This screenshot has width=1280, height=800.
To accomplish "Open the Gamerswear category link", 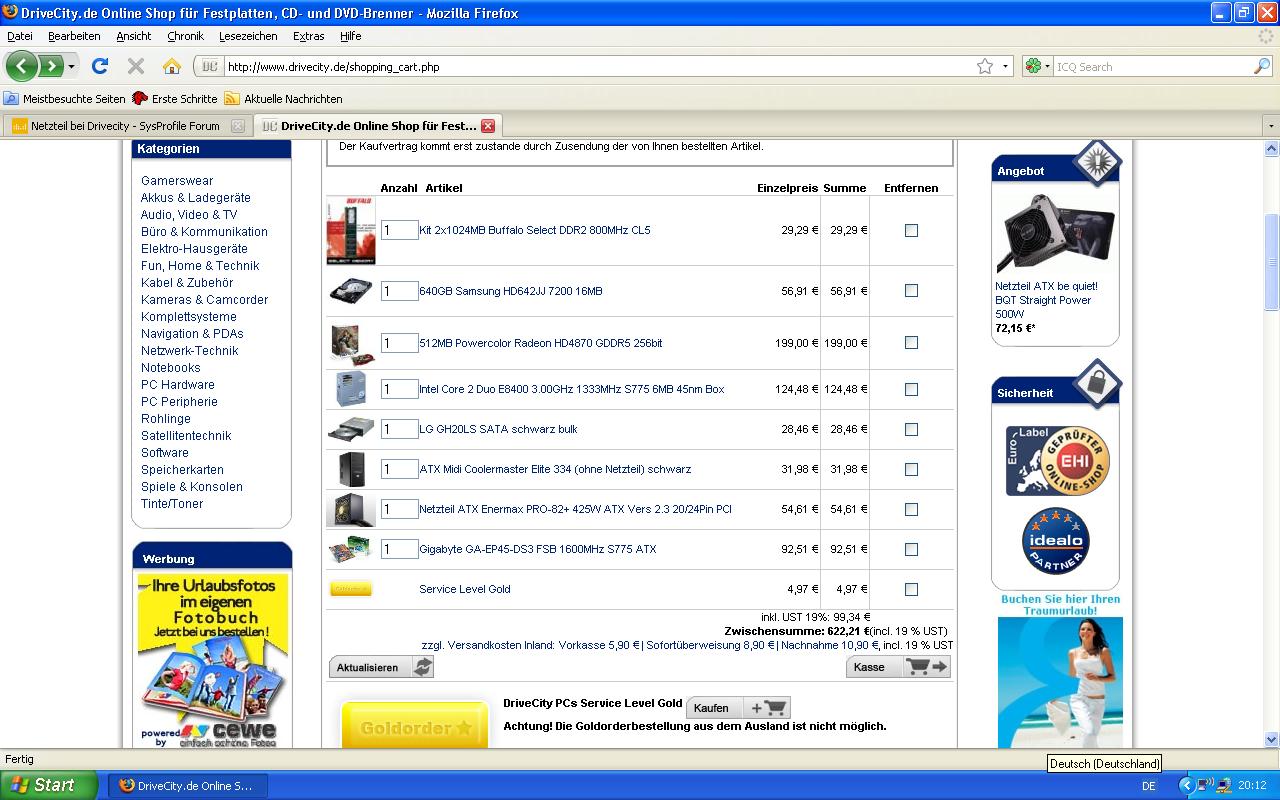I will click(x=177, y=181).
